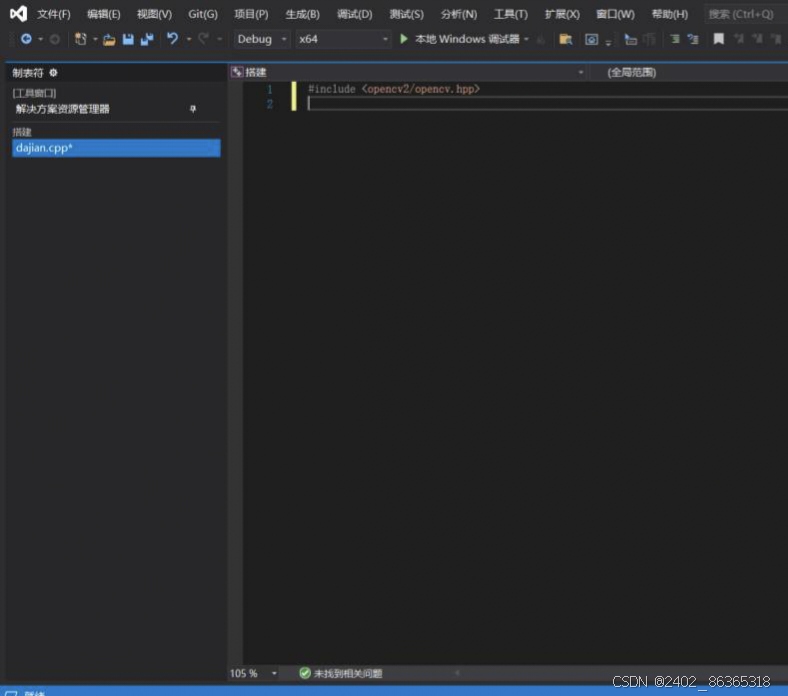The width and height of the screenshot is (788, 696).
Task: Open the 分析(N) menu
Action: [x=458, y=14]
